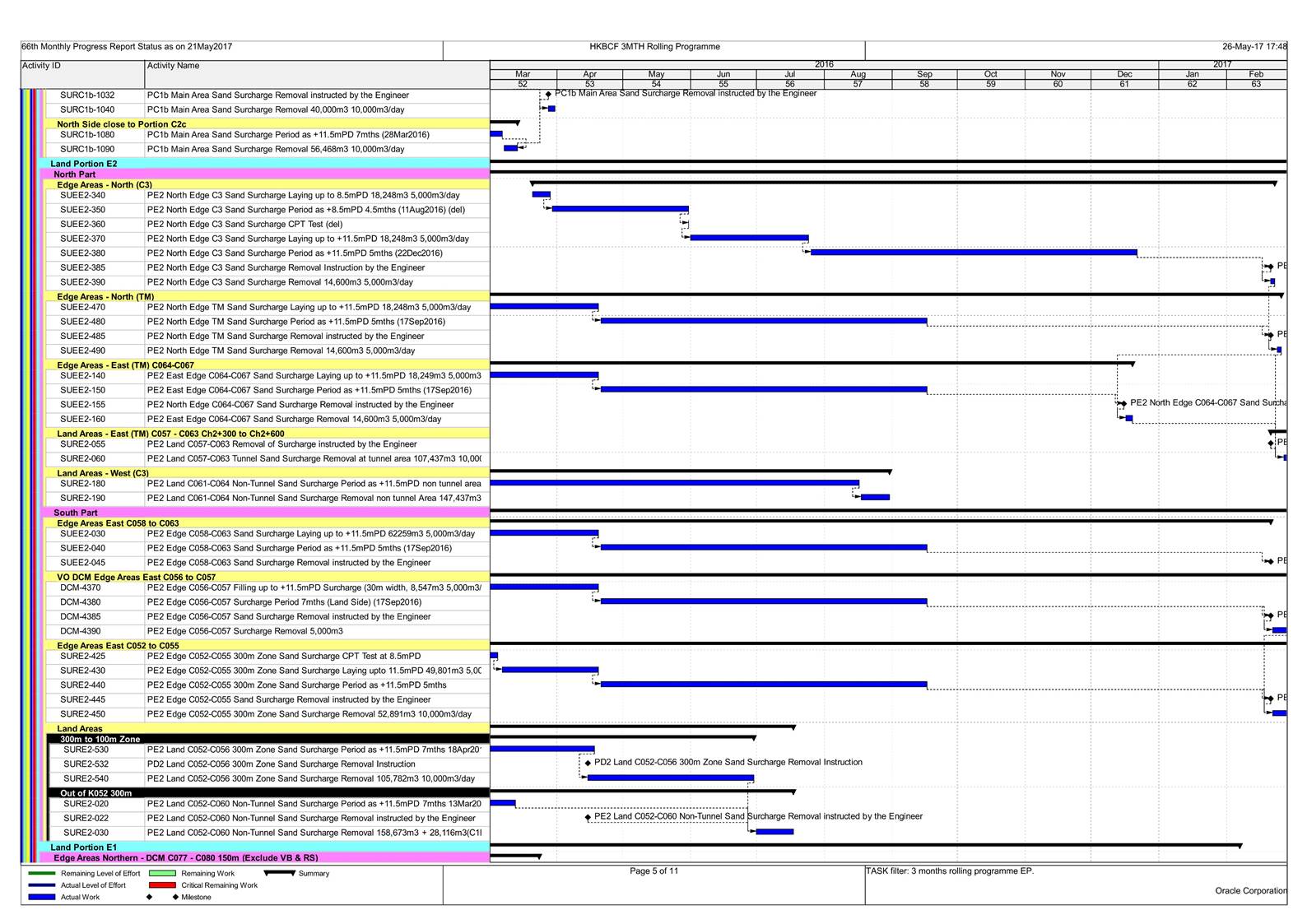Click the SUEE2-360 CPT Test (del) activity name
Viewport: 1307px width, 924px height.
(244, 225)
